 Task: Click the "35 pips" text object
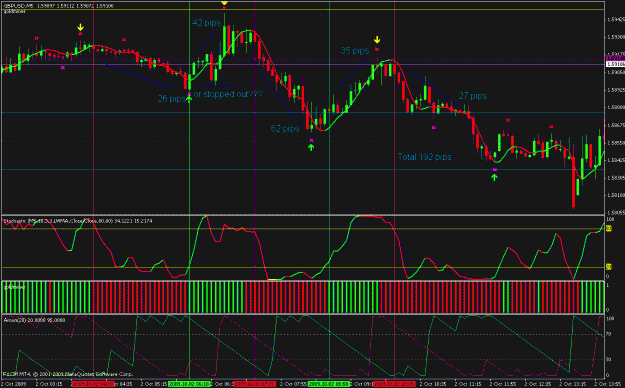(354, 51)
